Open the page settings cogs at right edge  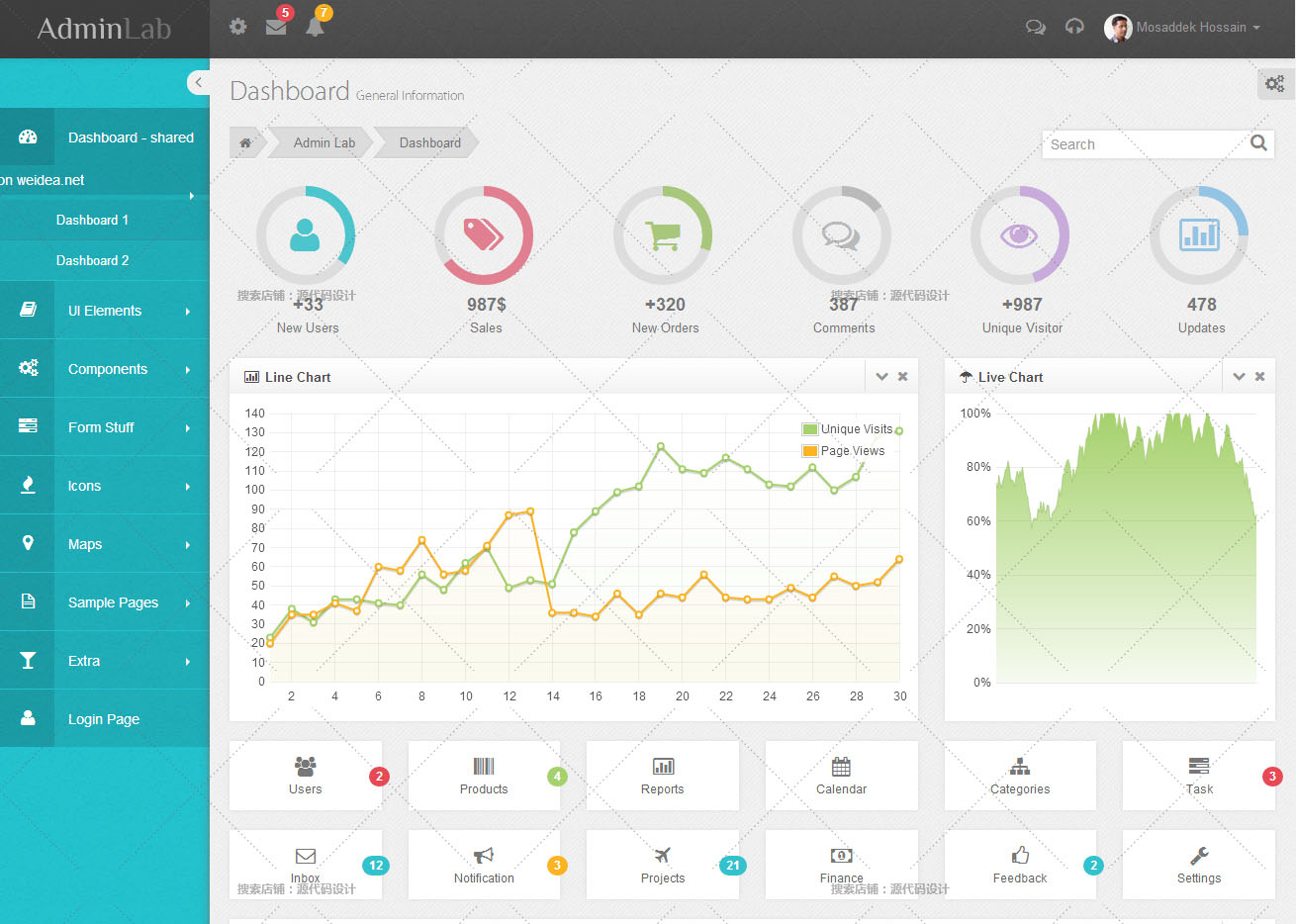click(1275, 84)
